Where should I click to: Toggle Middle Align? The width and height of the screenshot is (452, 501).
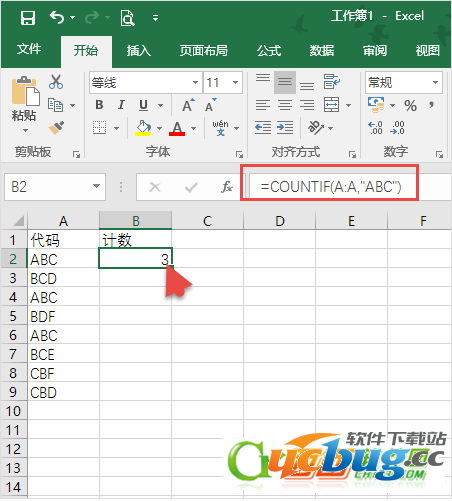(285, 82)
